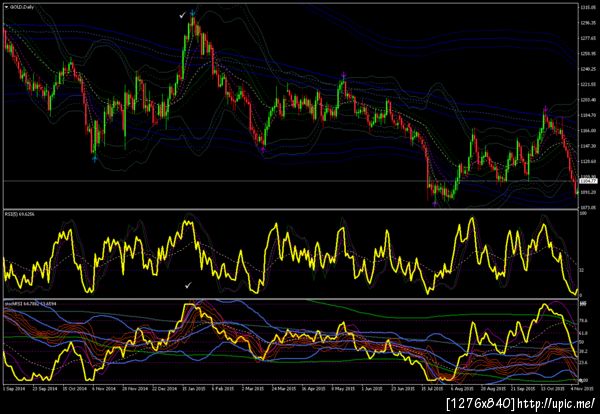Viewport: 600px width, 414px height.
Task: Click the 1277.65 price axis label
Action: (x=588, y=38)
